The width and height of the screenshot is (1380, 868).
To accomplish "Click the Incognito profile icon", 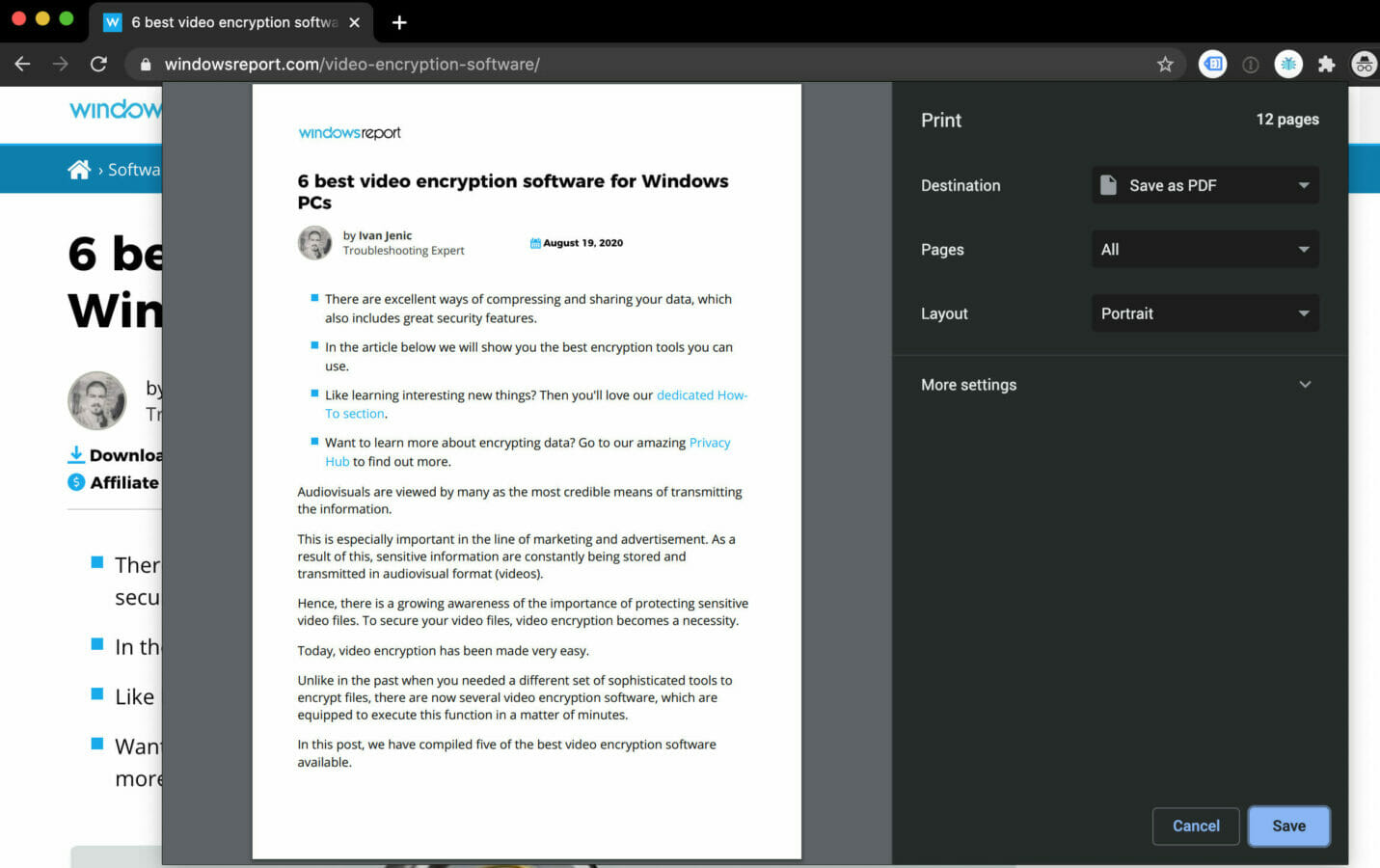I will [x=1364, y=64].
